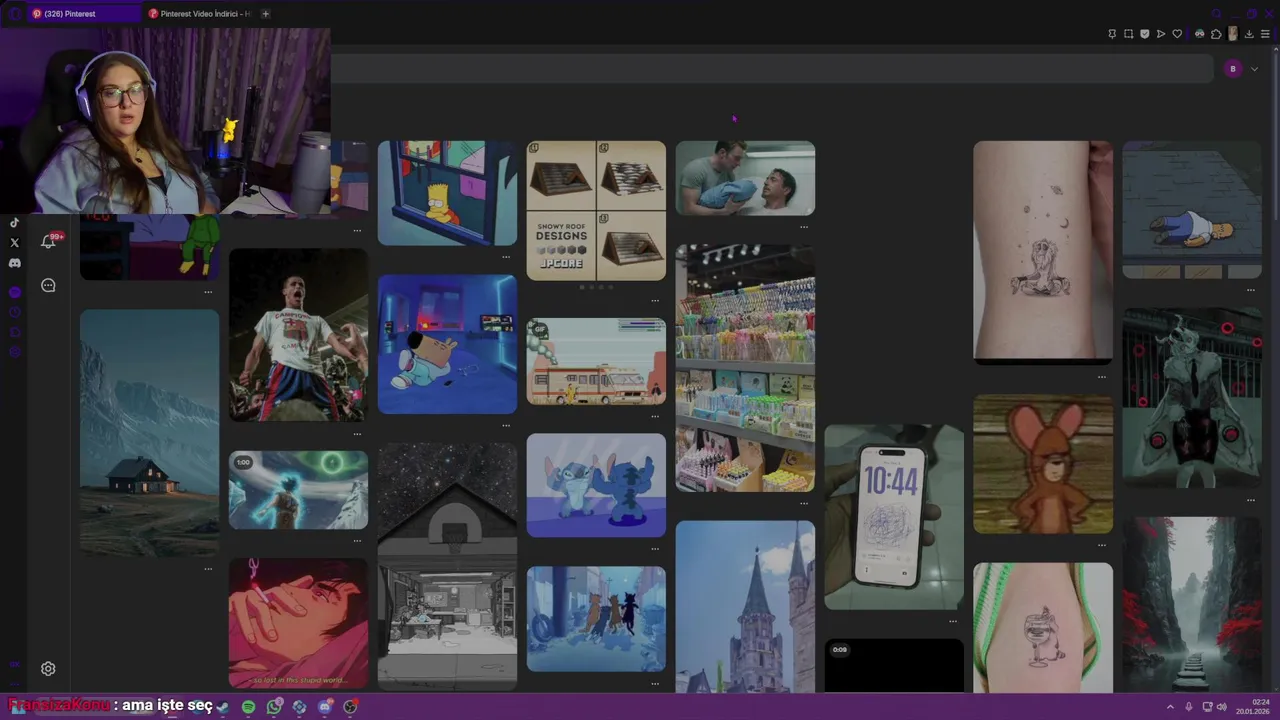Screen dimensions: 1280x720
Task: Click the pin icon in browser toolbar
Action: point(1112,34)
